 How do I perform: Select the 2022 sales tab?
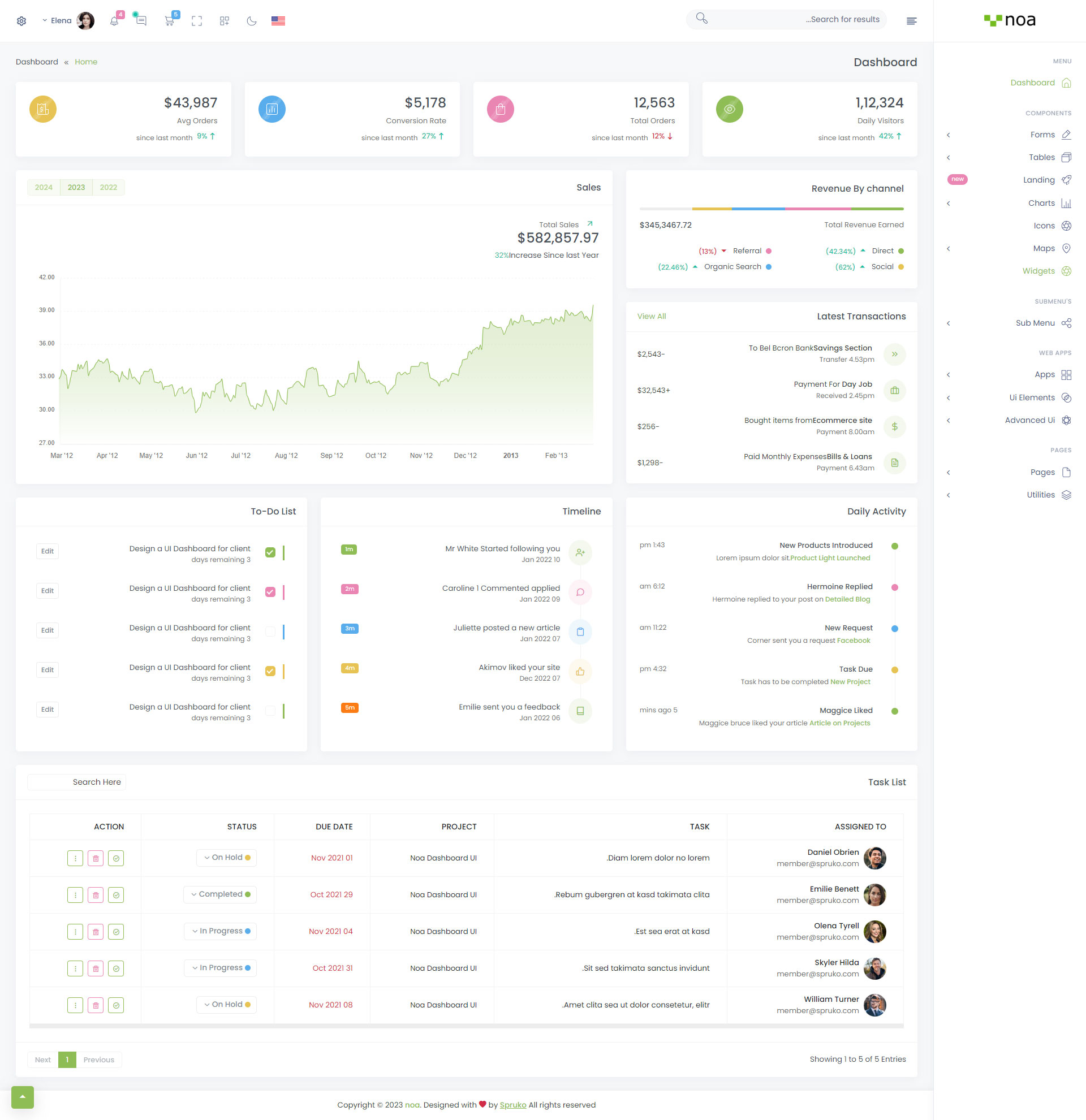coord(108,188)
